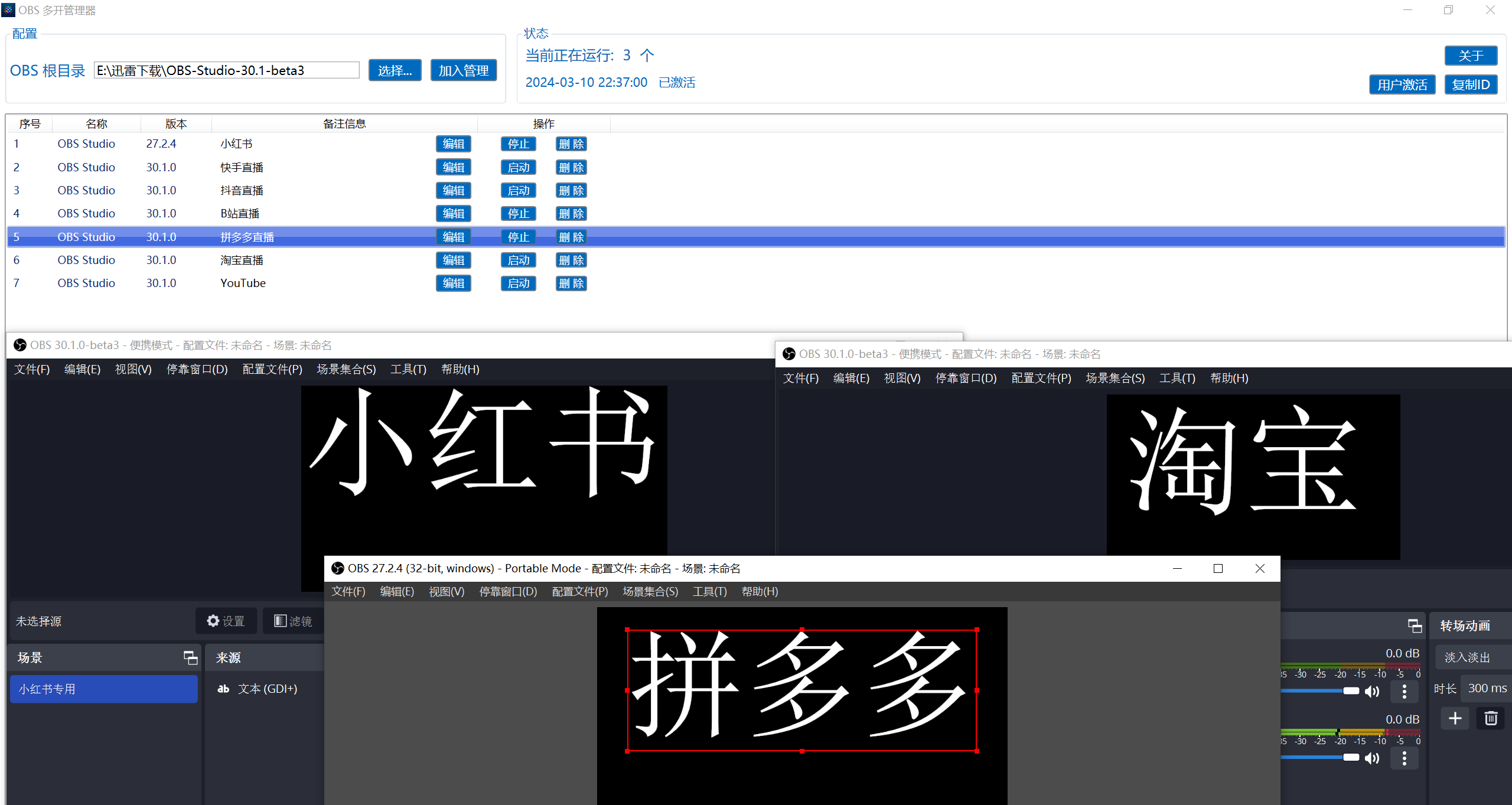Open 工具(T) menu in OBS 27.2.4 window
This screenshot has width=1512, height=805.
click(x=710, y=591)
